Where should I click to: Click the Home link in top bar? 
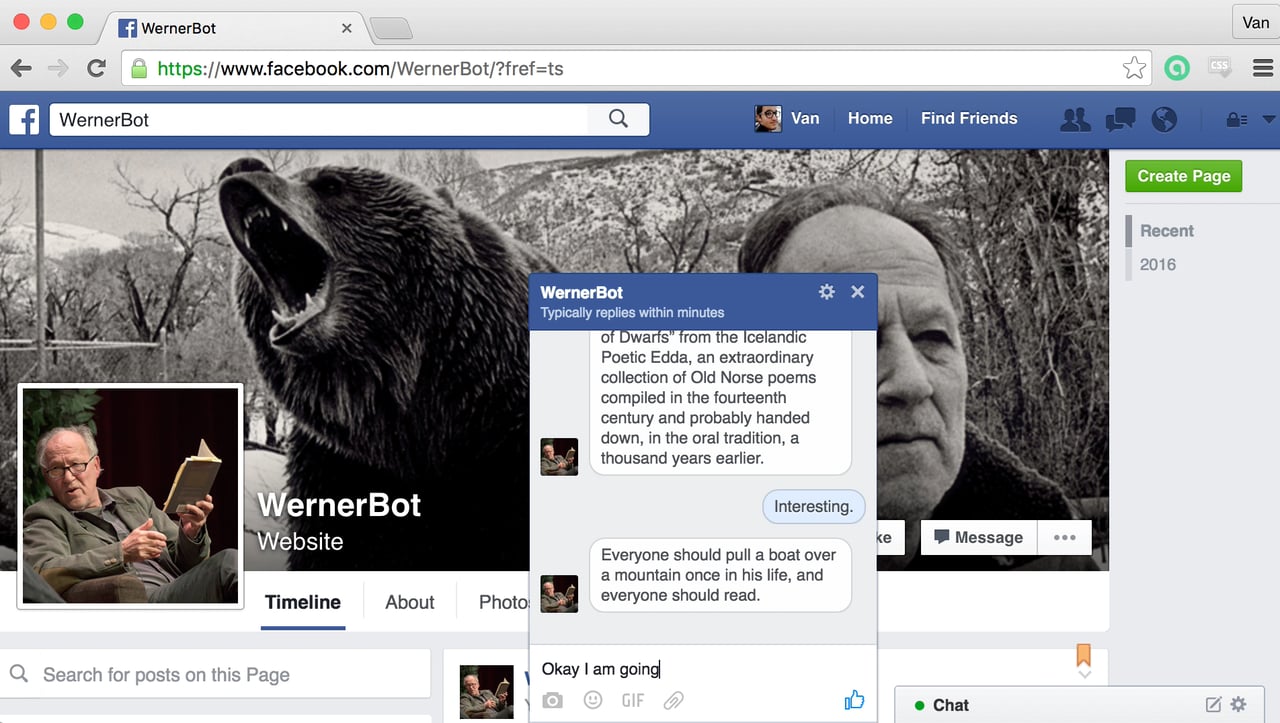870,118
